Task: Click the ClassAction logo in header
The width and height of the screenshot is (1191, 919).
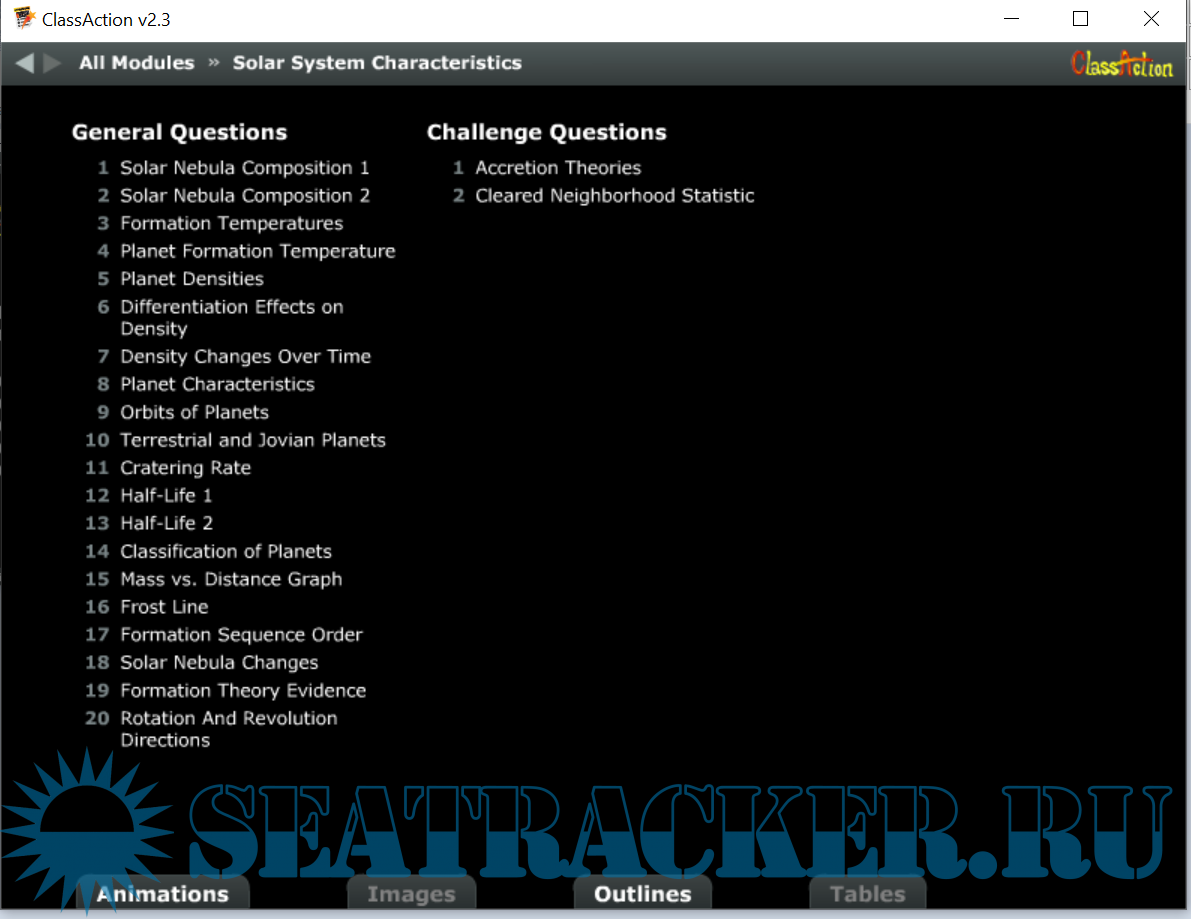Action: click(1121, 65)
